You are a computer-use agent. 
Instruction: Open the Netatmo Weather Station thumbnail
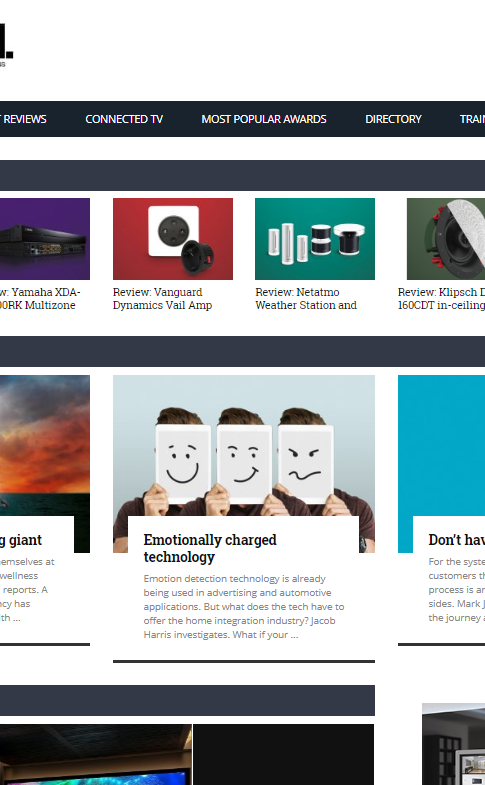(315, 239)
